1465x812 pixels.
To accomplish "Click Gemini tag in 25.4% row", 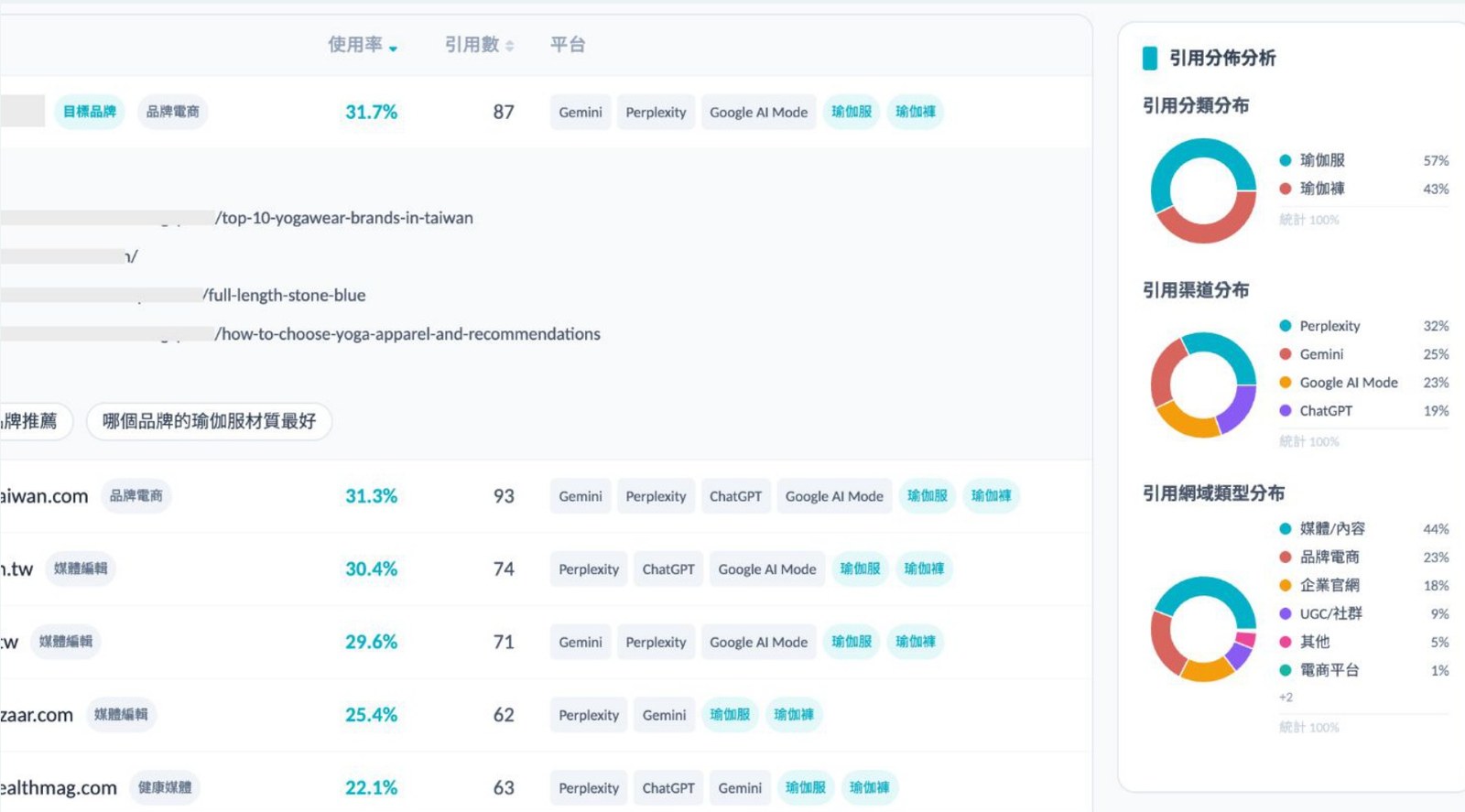I will [x=664, y=715].
